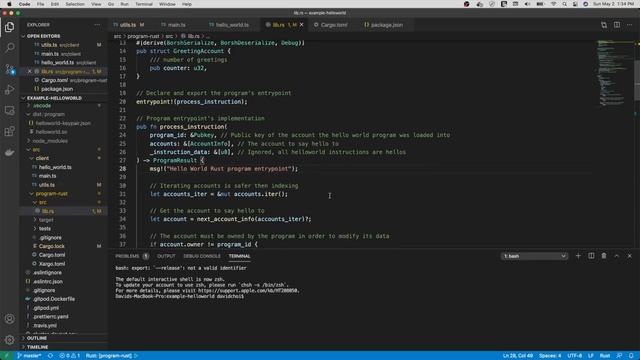Switch to the utils.ts editor tab
The image size is (640, 360).
128,25
